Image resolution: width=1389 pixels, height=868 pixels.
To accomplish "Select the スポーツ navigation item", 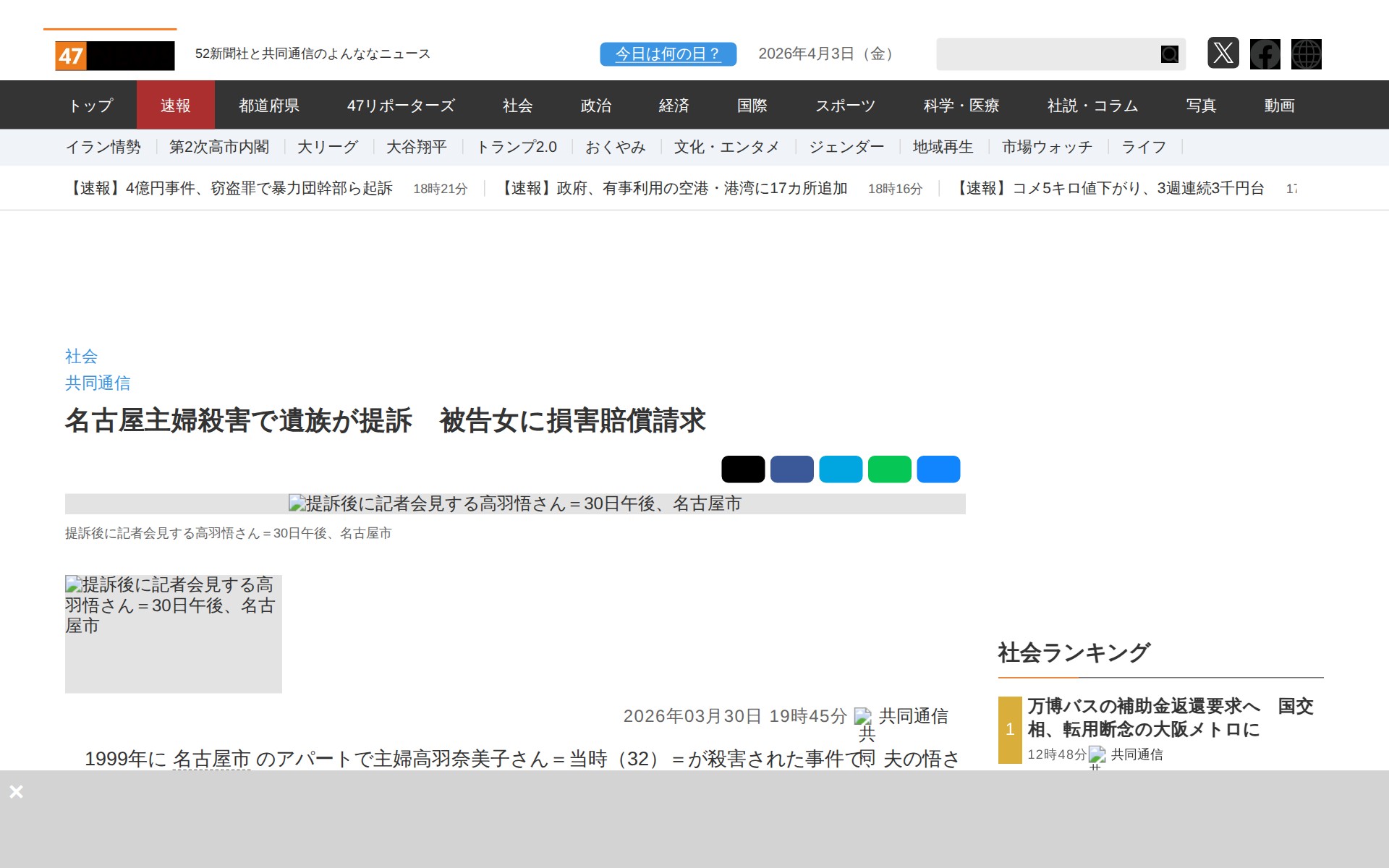I will (x=845, y=106).
